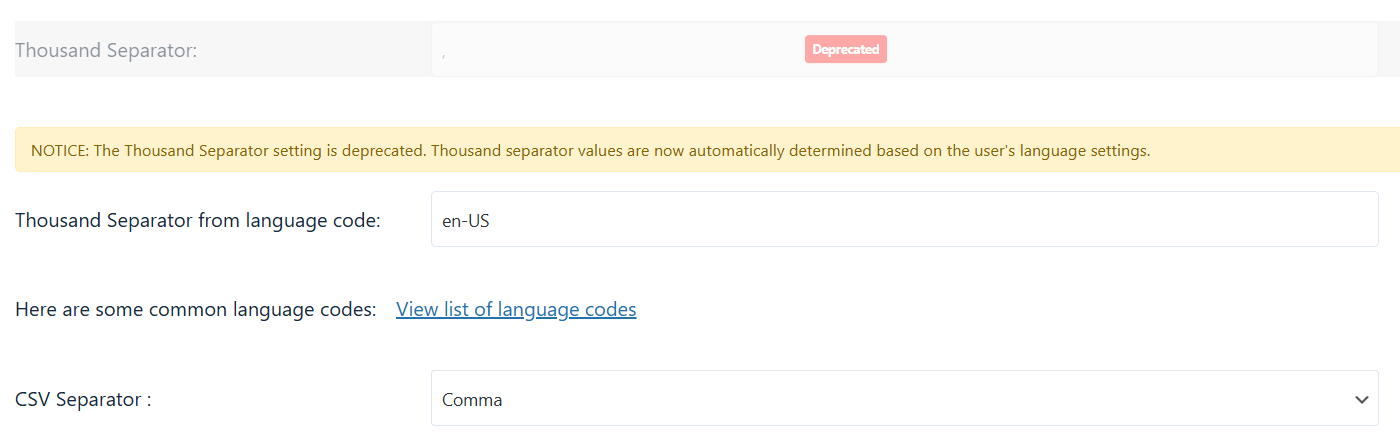Click the 'CSV Separator :' label
The image size is (1400, 435).
(x=83, y=399)
